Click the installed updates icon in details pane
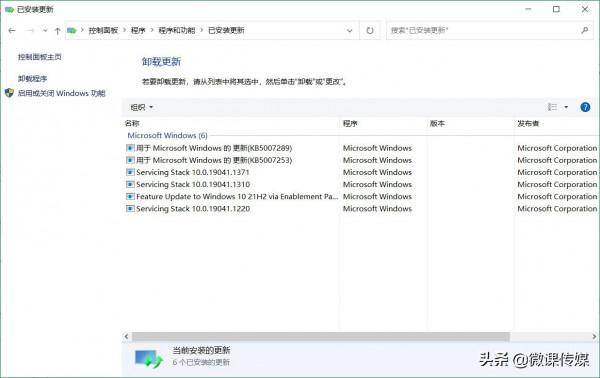600x378 pixels. point(149,358)
